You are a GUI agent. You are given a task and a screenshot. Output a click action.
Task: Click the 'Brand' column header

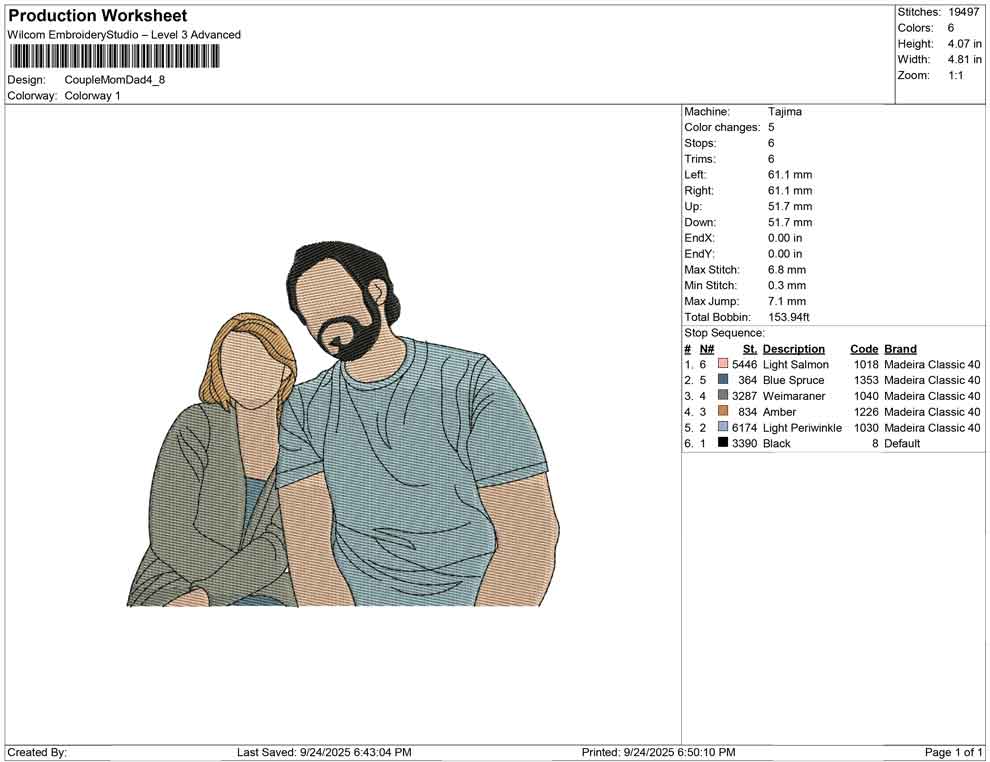[900, 348]
